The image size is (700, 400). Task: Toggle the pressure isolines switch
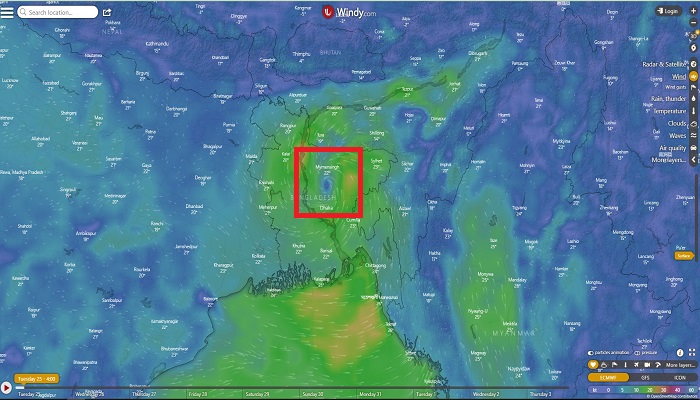tap(637, 353)
